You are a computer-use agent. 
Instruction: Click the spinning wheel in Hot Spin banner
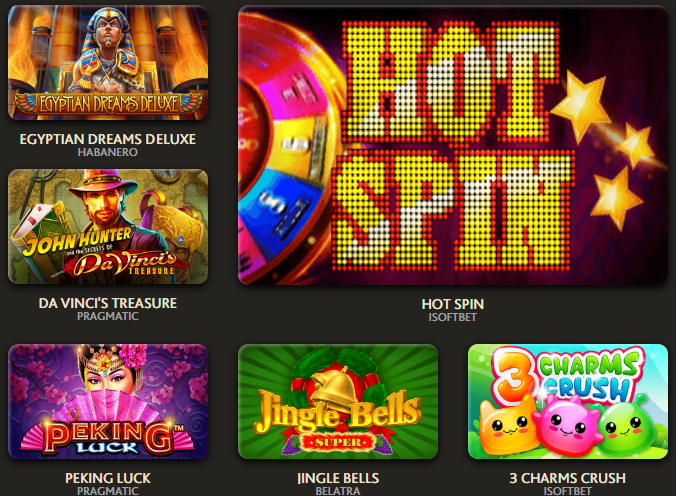point(287,147)
